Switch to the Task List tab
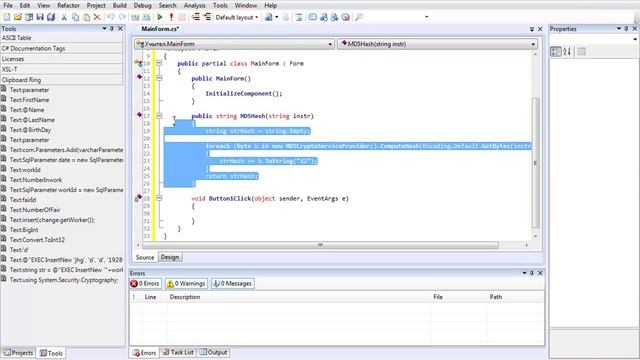This screenshot has width=640, height=360. (x=178, y=352)
